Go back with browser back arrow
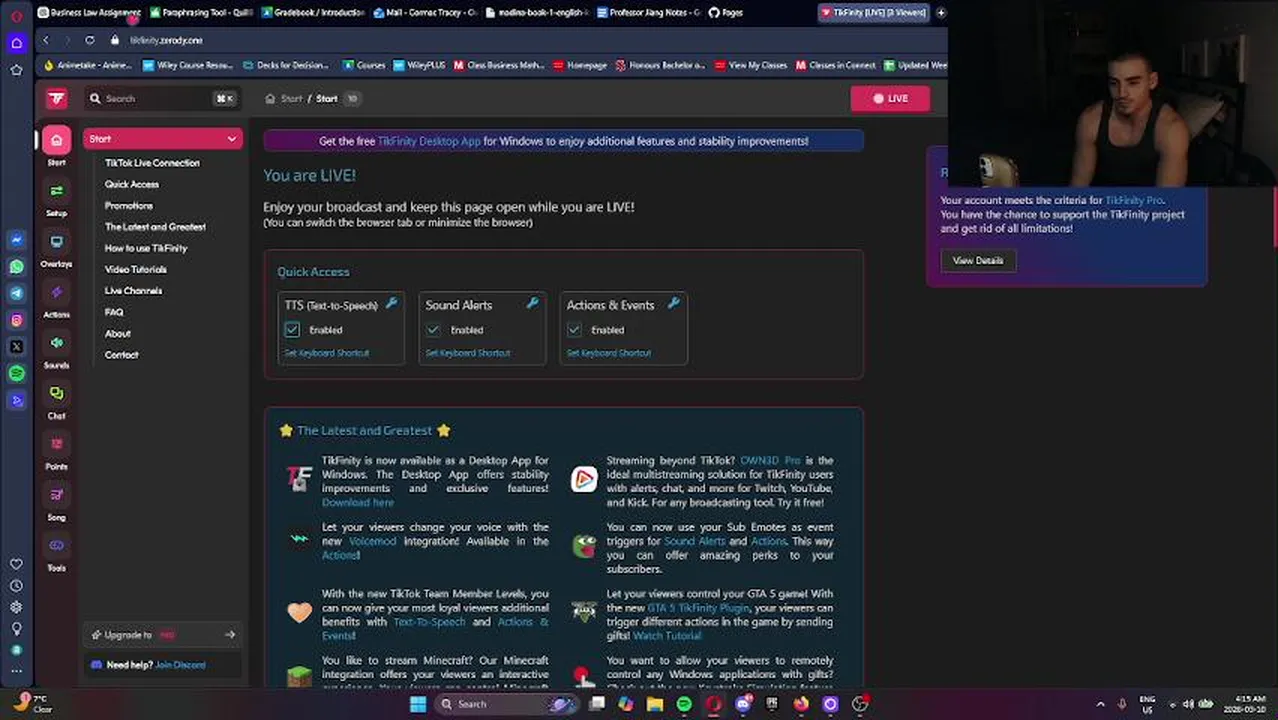Screen dimensions: 1278x720 tap(46, 40)
